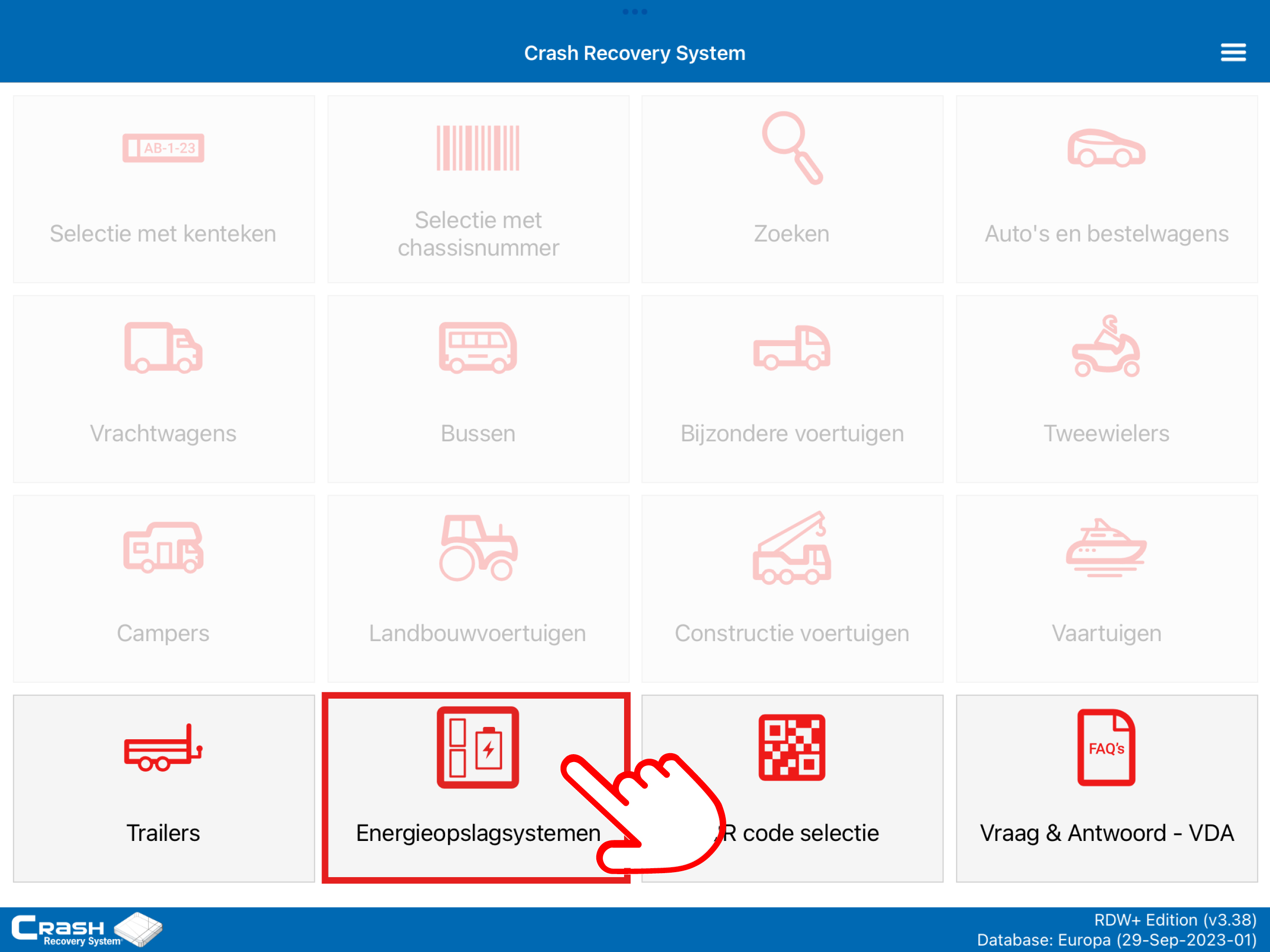Tap the barcode chassis number icon
Screen dimensions: 1270x952
pyautogui.click(x=478, y=147)
